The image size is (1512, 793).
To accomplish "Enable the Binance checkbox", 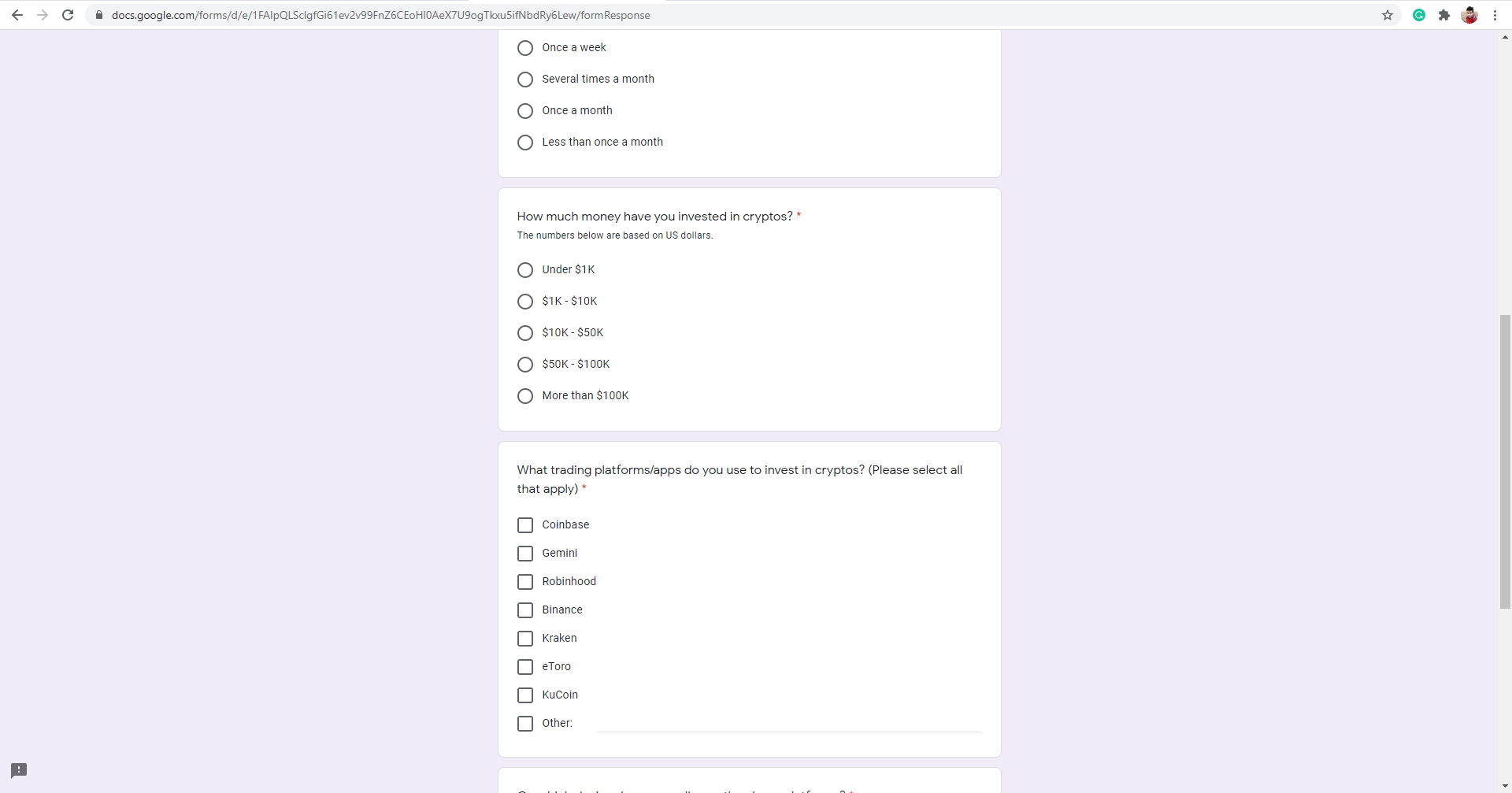I will 525,610.
